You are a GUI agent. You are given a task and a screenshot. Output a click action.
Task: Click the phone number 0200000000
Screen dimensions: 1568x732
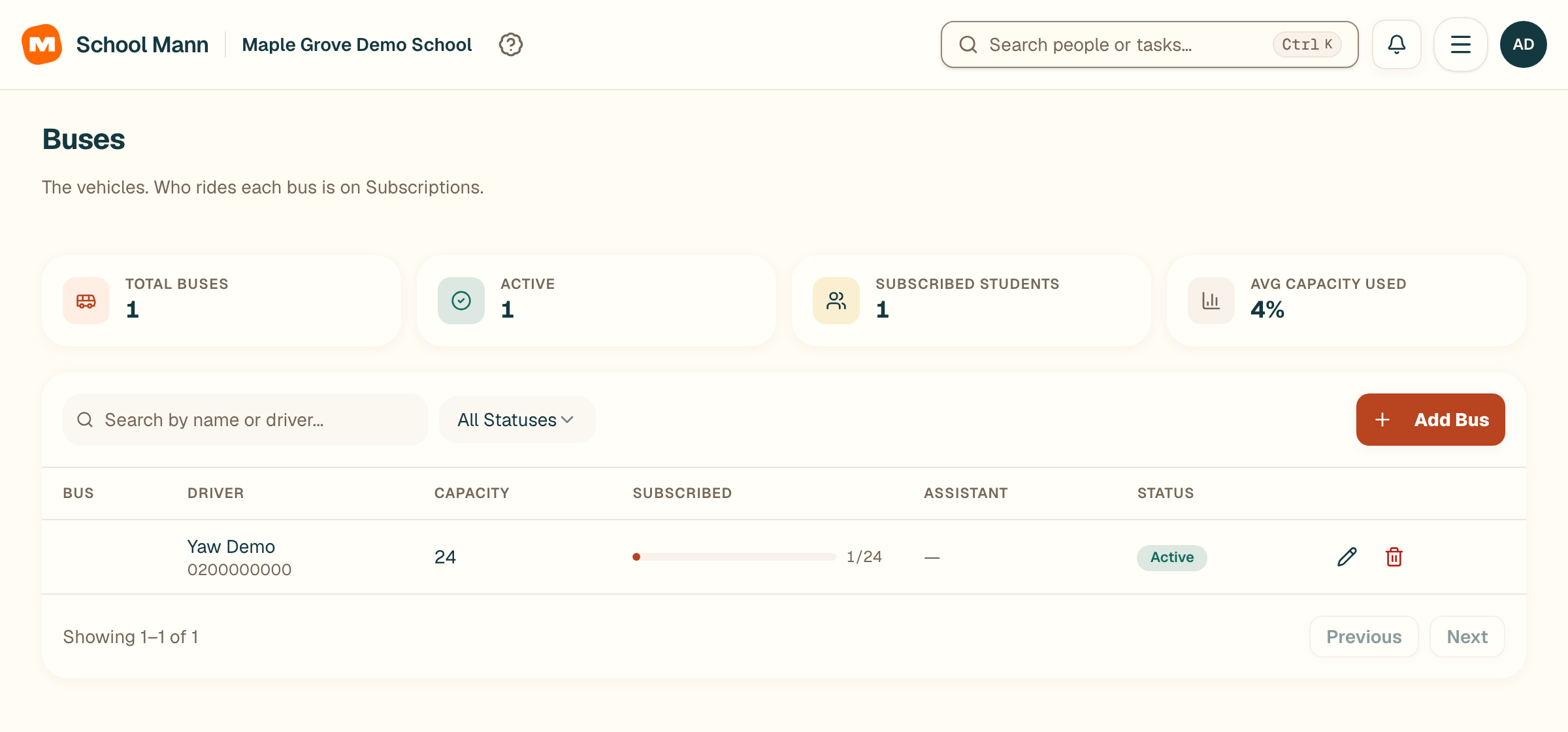point(240,570)
